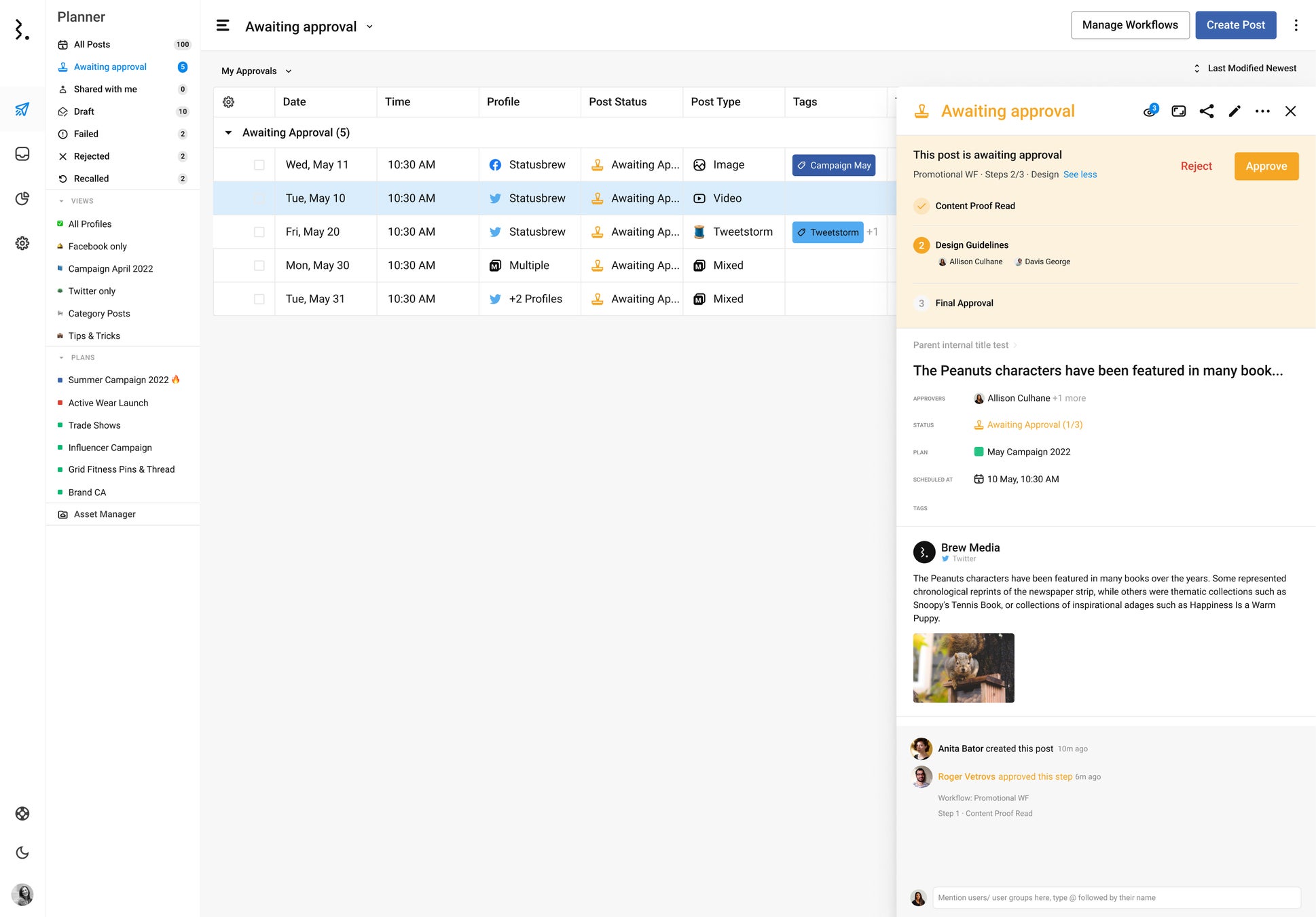Screen dimensions: 1316x917
Task: Open Draft in the Planner sidebar
Action: (84, 111)
